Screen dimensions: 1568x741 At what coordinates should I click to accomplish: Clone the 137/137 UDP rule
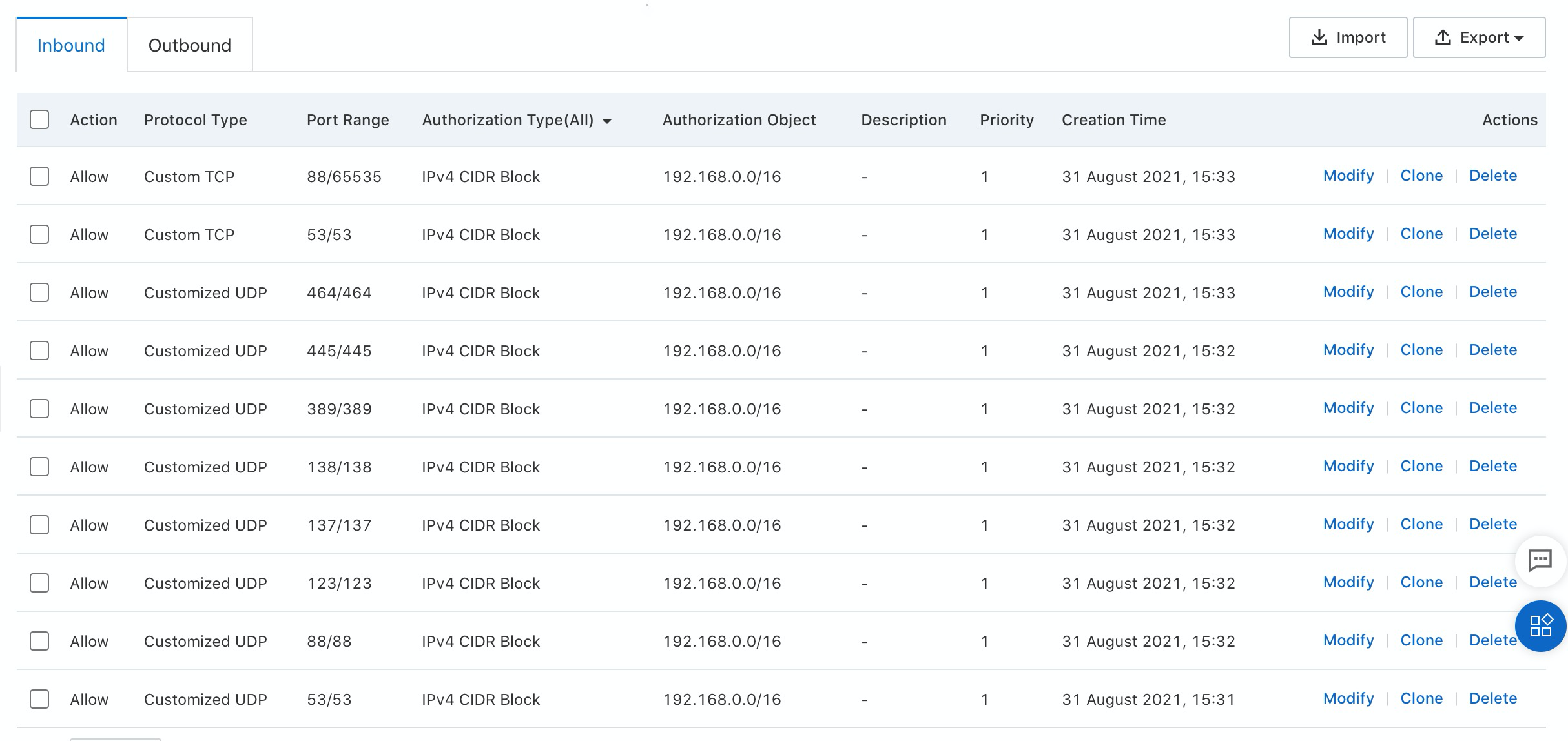pyautogui.click(x=1421, y=524)
